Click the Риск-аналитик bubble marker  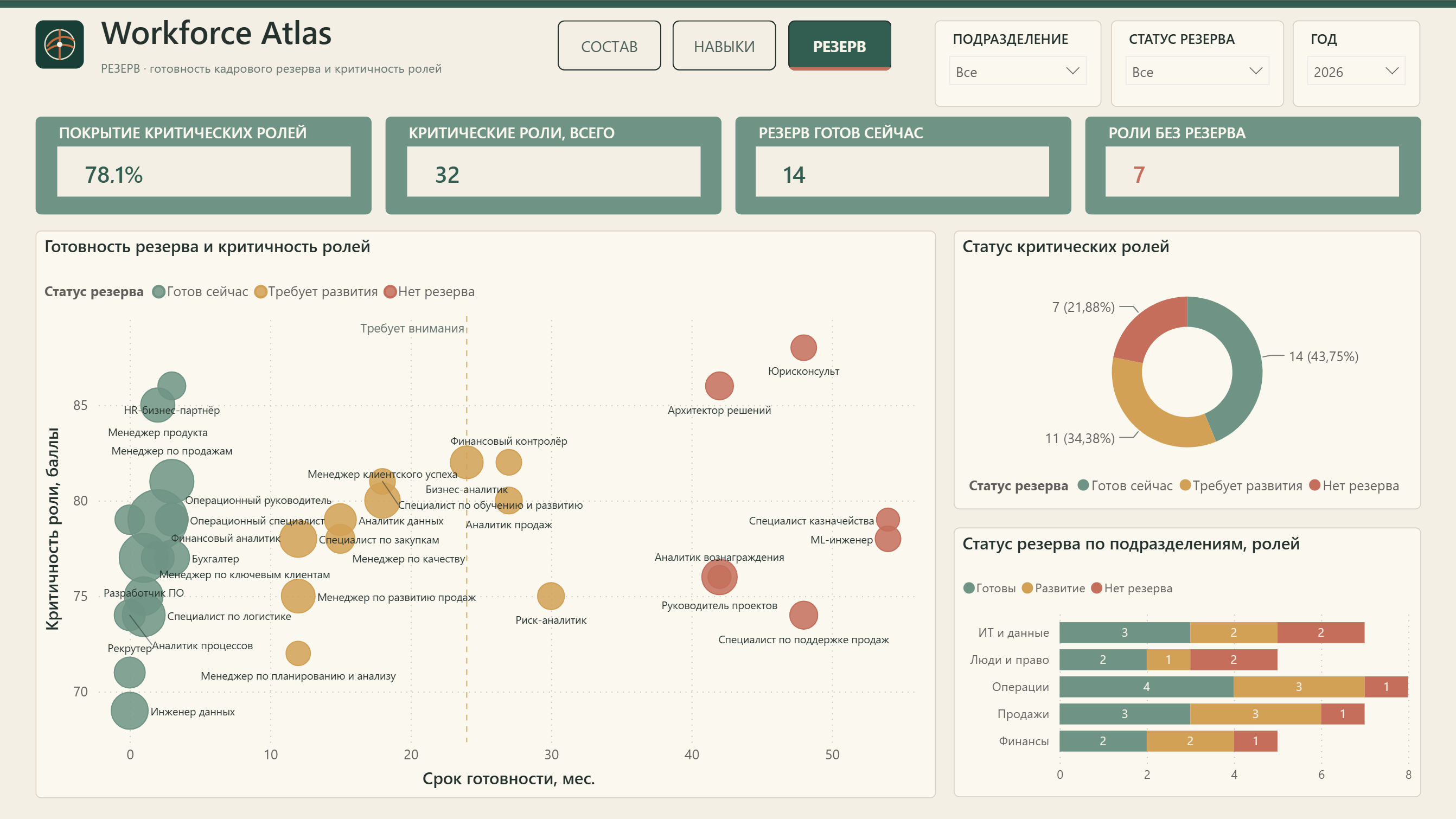[x=551, y=596]
